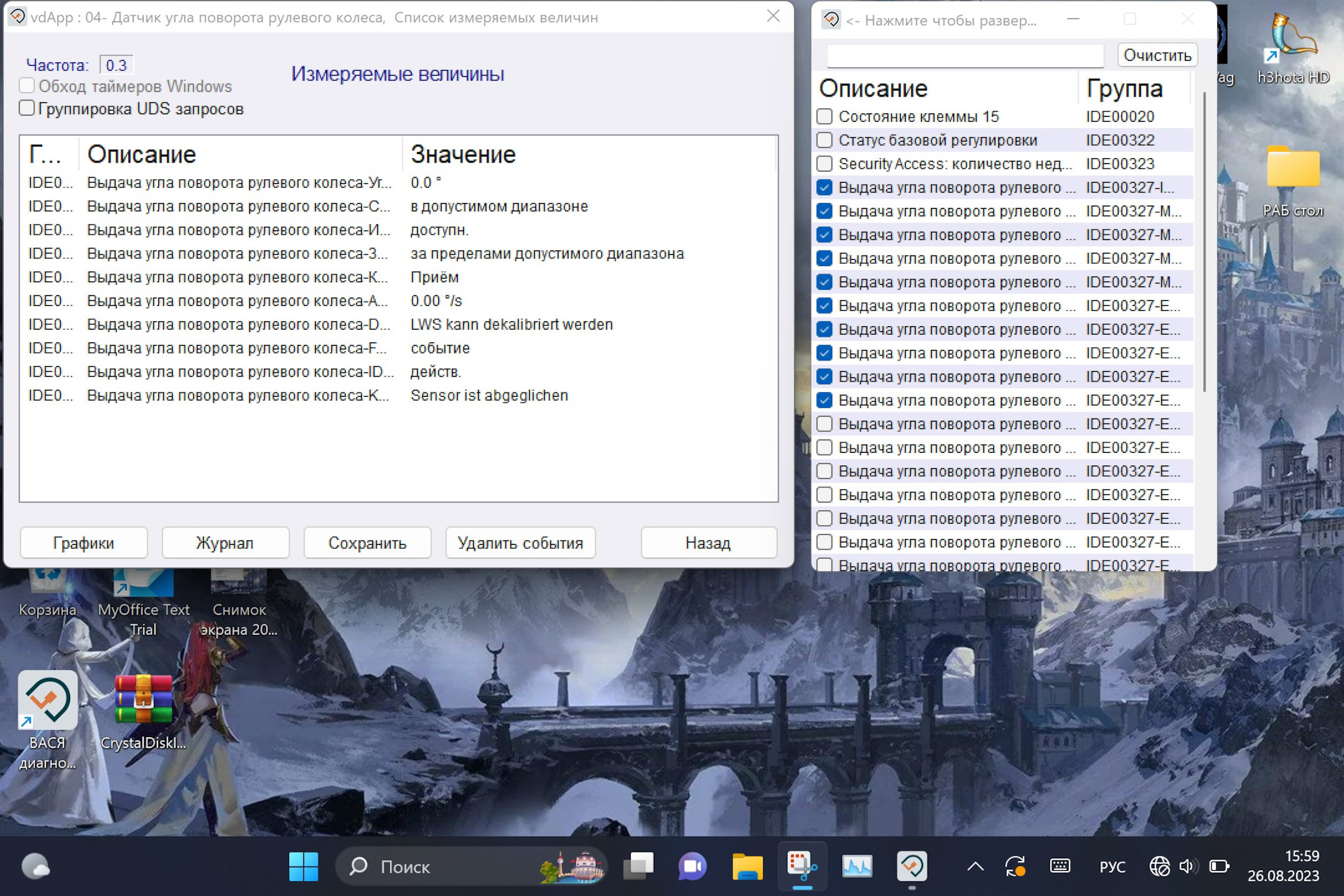Click the IDE00020 group cell
Image resolution: width=1344 pixels, height=896 pixels.
click(x=1120, y=116)
